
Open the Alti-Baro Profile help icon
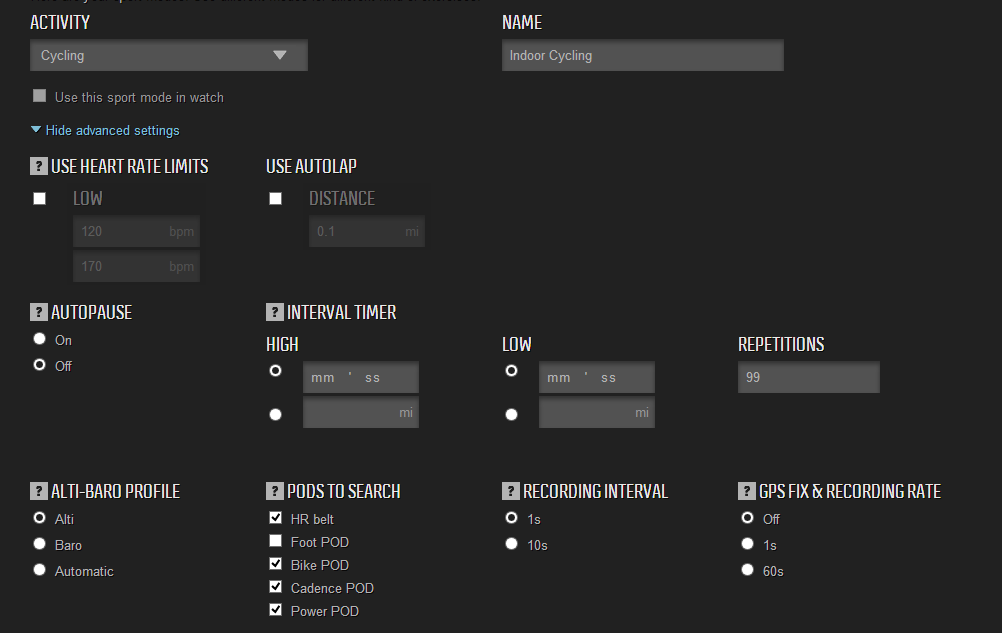(38, 491)
